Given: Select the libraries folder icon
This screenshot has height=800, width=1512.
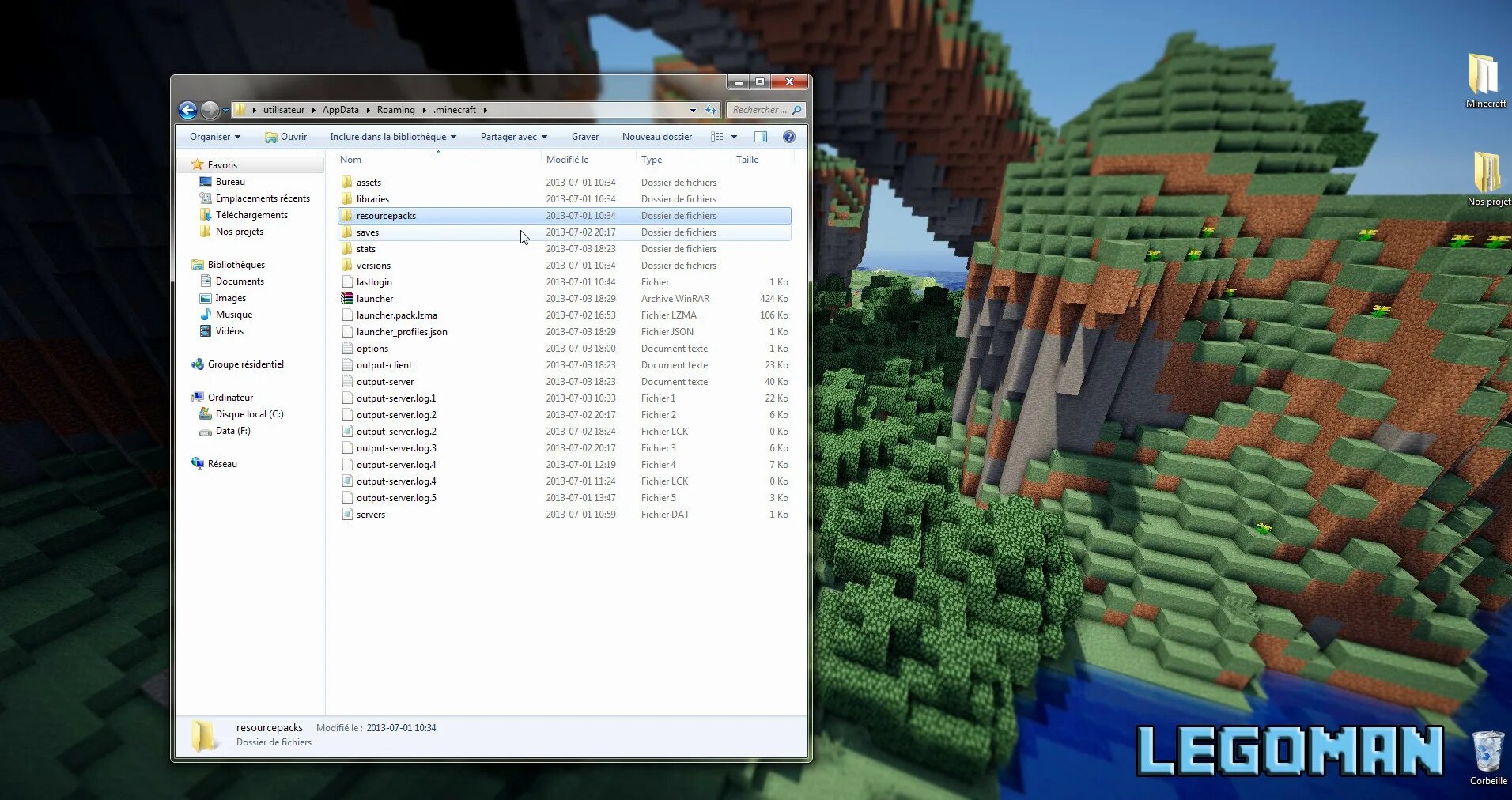Looking at the screenshot, I should 346,198.
